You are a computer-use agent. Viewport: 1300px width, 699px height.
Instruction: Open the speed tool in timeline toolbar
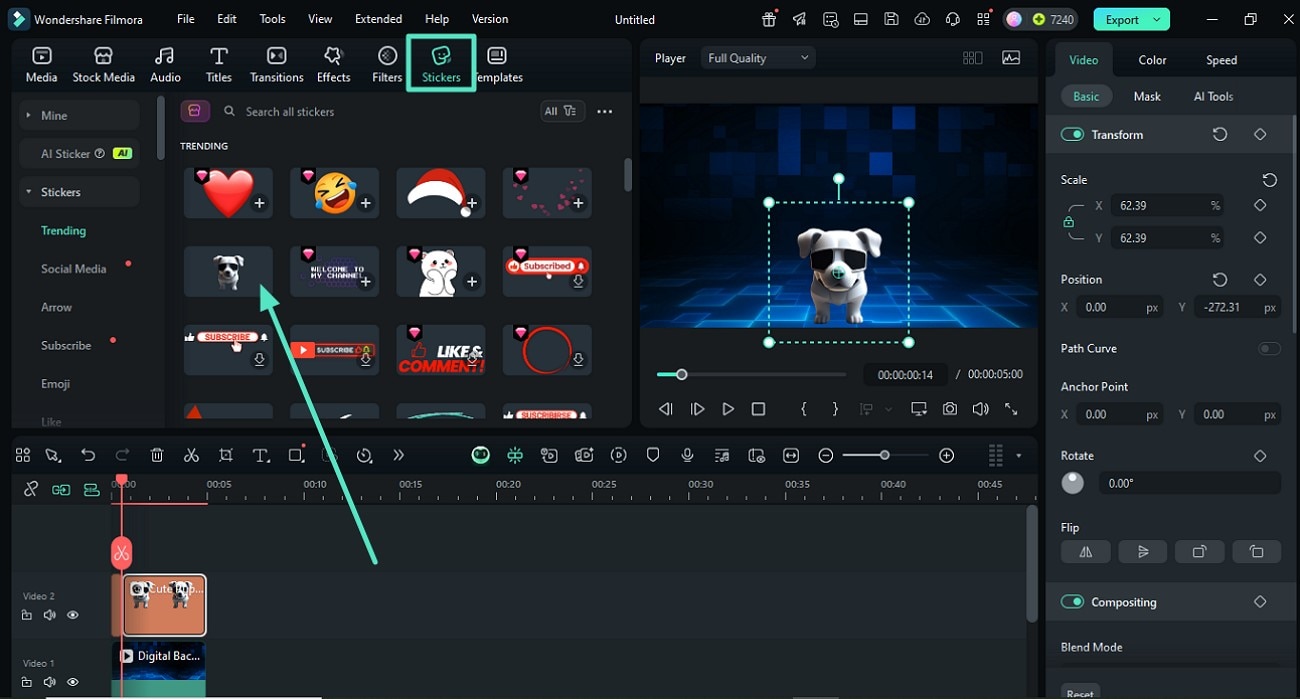[x=364, y=455]
